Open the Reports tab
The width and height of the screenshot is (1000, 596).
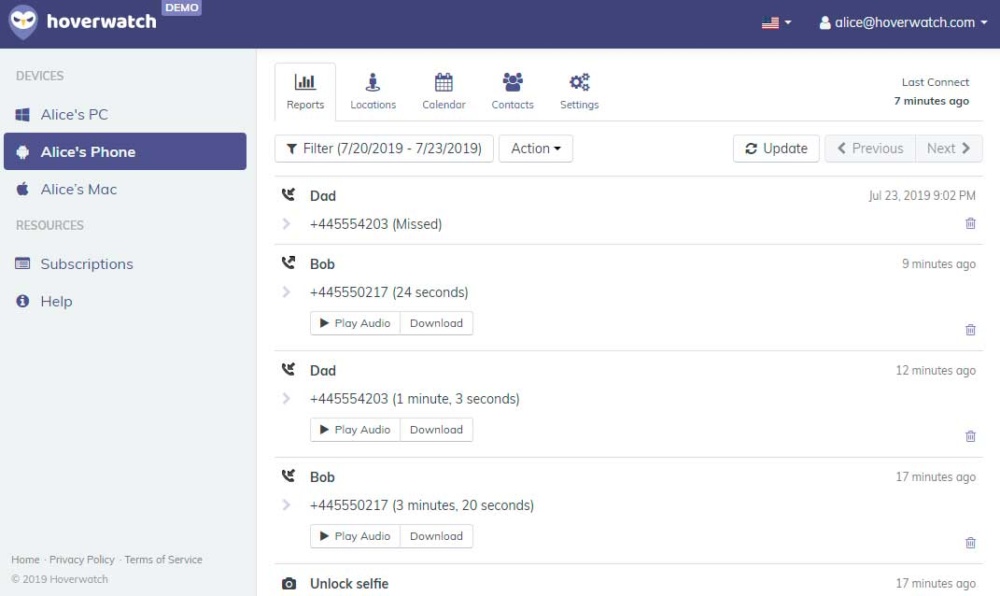pos(305,92)
